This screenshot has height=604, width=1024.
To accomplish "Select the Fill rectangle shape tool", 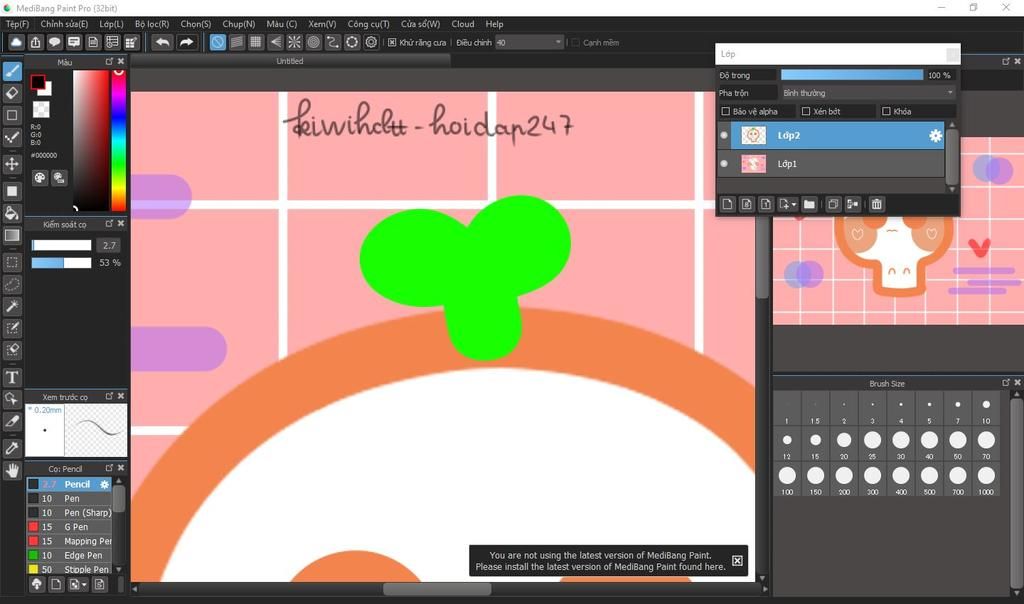I will pyautogui.click(x=12, y=191).
